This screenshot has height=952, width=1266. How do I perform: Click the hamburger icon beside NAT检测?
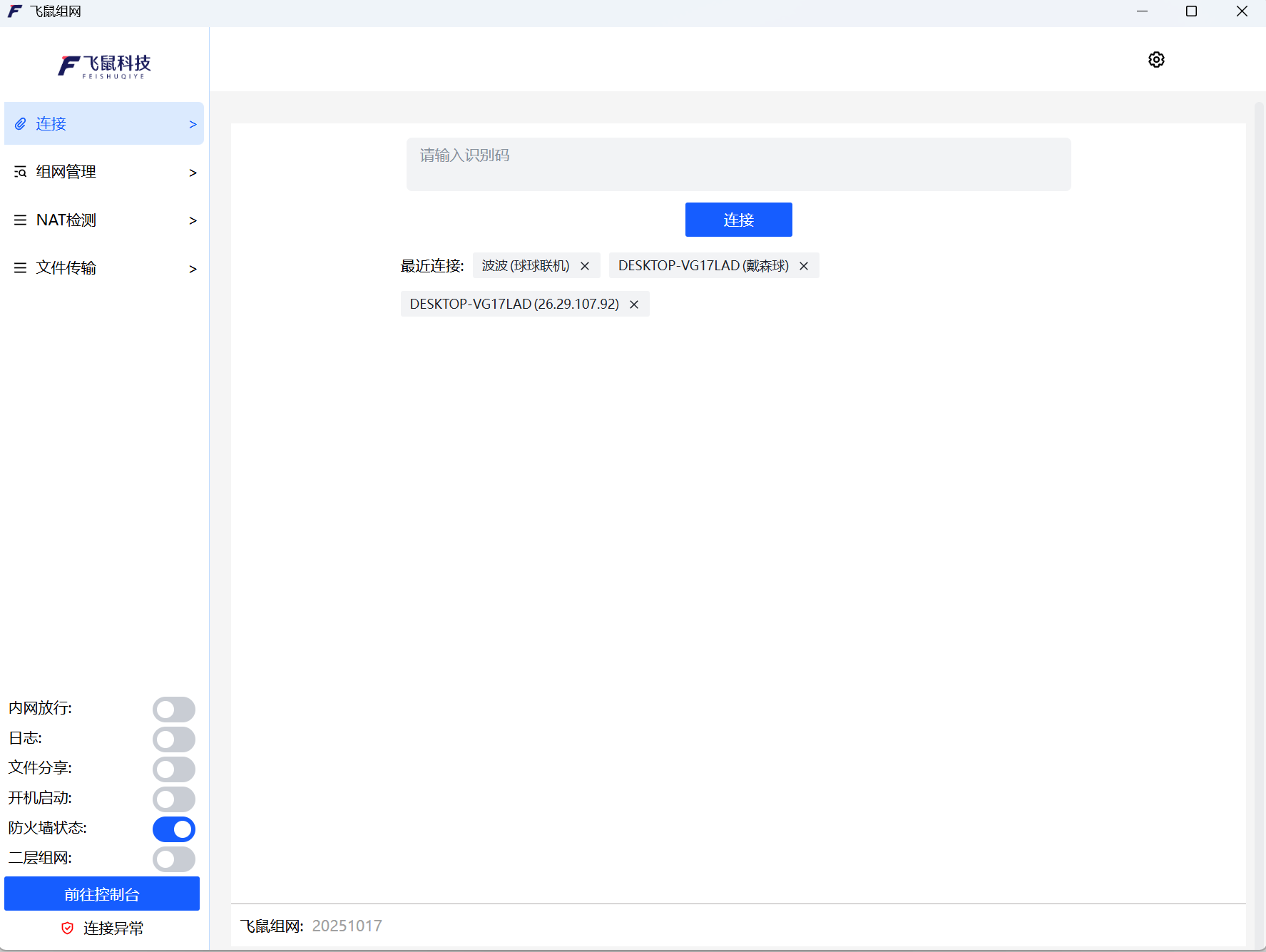pos(21,220)
